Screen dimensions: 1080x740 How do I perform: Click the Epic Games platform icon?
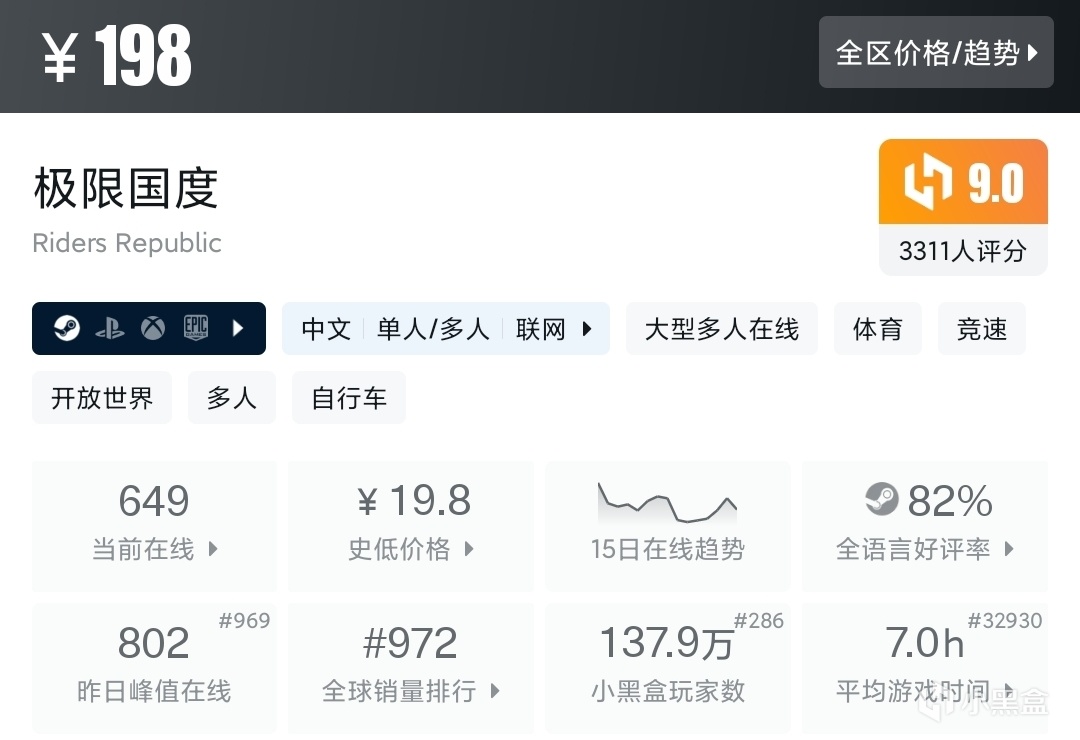(x=196, y=328)
